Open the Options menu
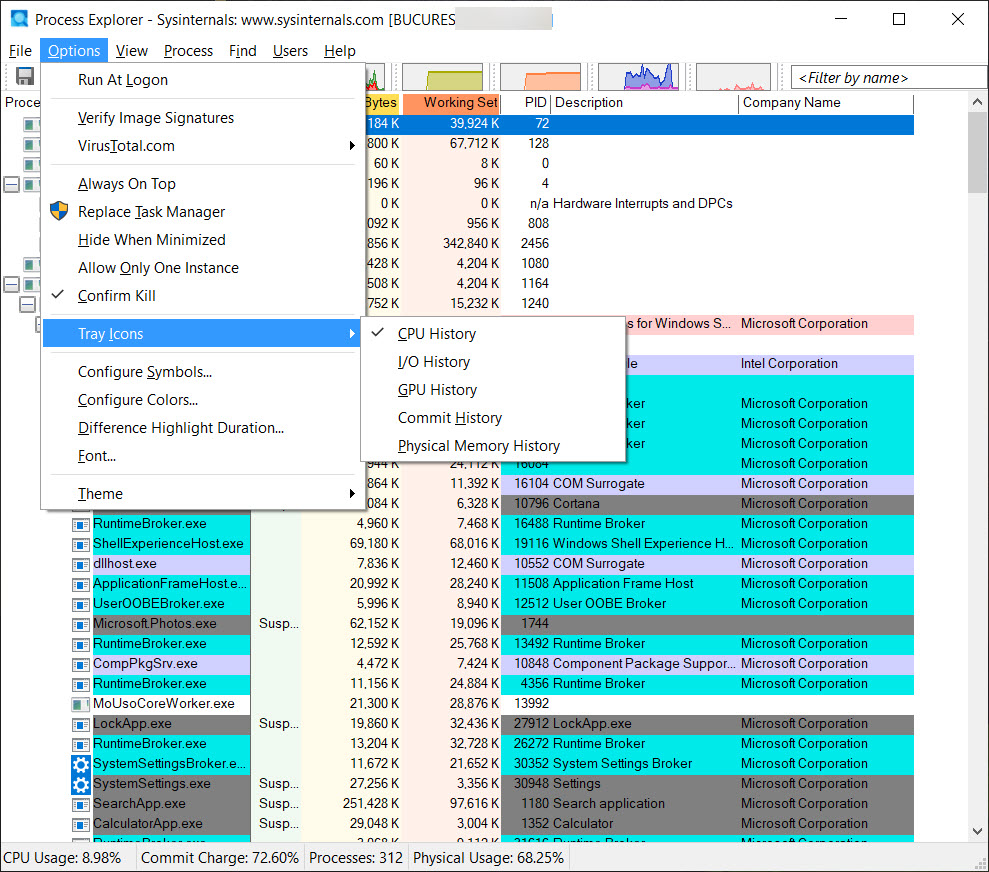 coord(74,50)
